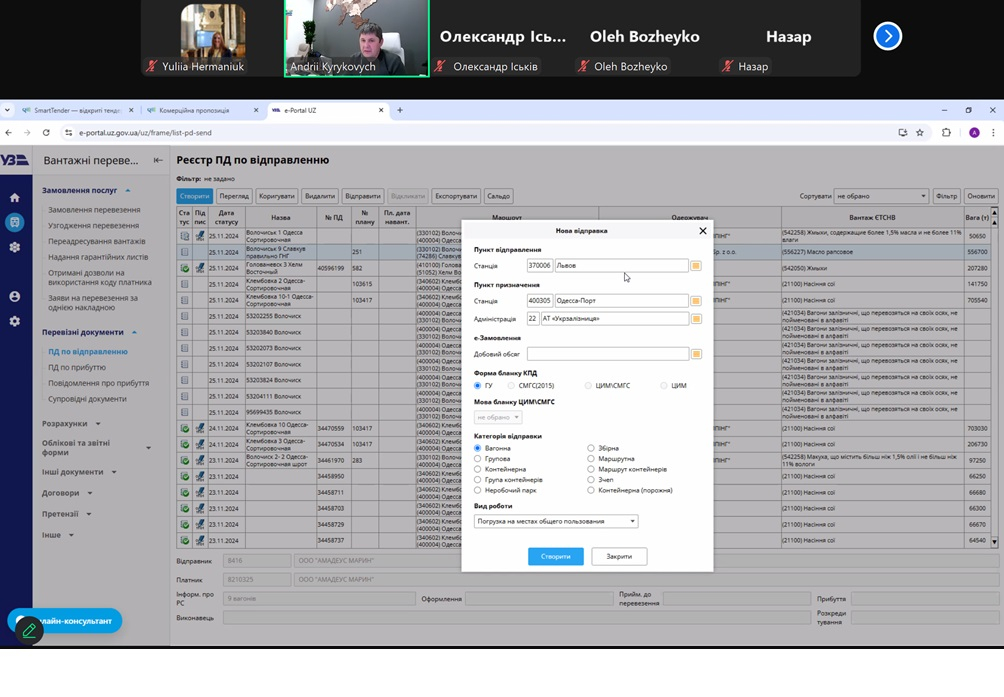Open the Сортувати dropdown
This screenshot has width=1004, height=697.
click(x=881, y=196)
